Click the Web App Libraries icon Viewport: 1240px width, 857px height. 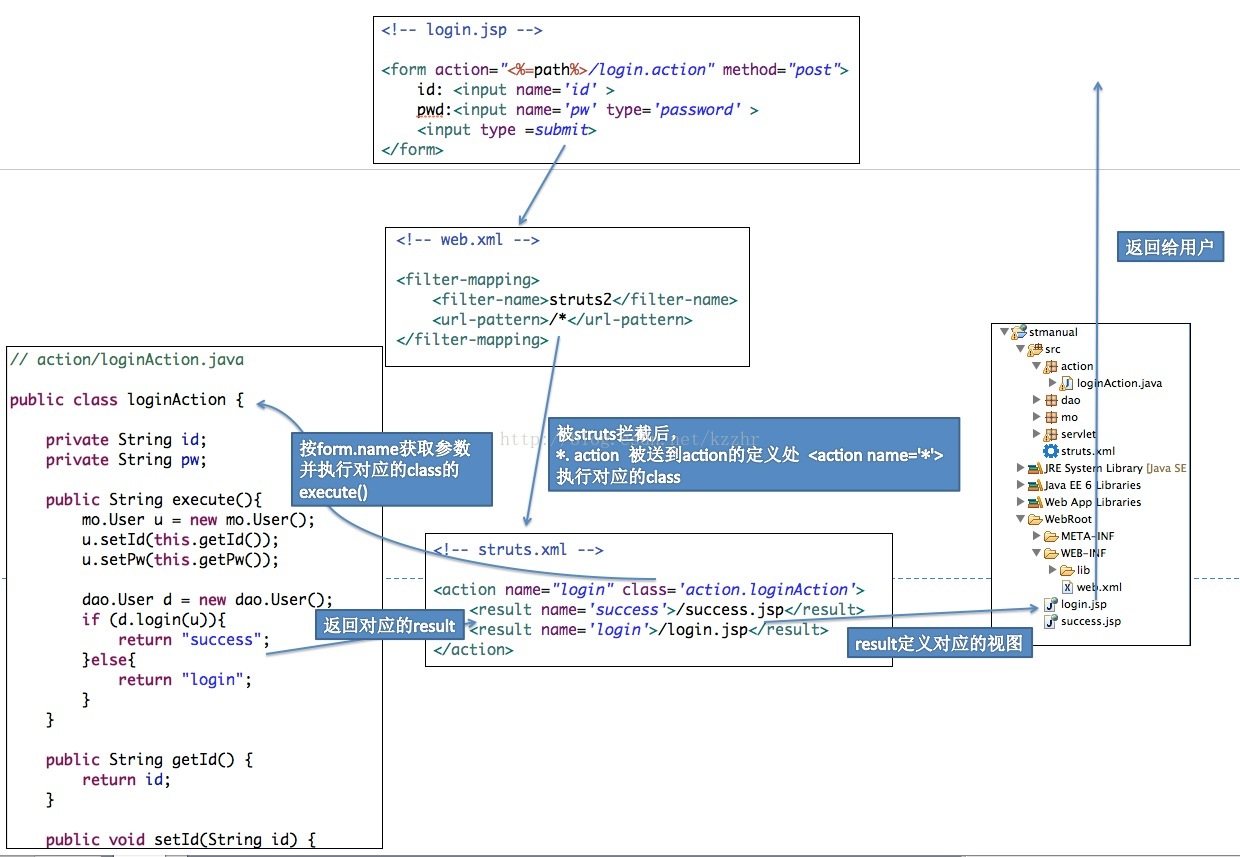pos(1035,502)
